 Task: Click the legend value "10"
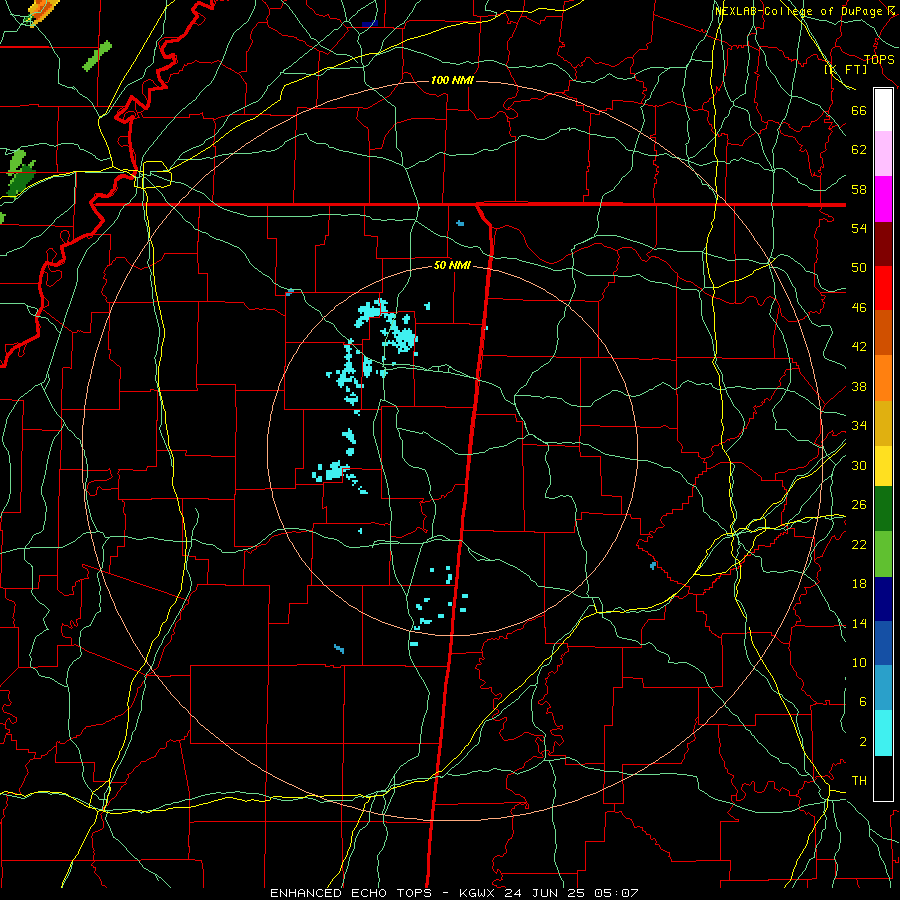tap(859, 662)
